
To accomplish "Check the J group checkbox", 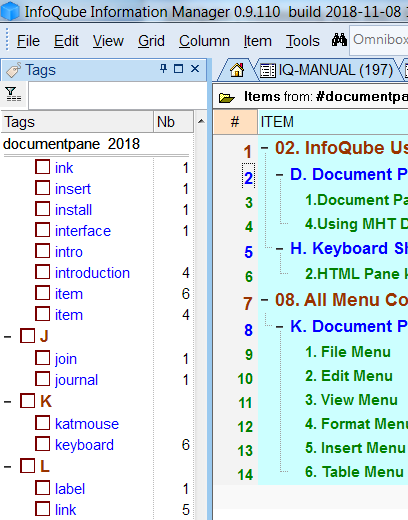I will pyautogui.click(x=27, y=335).
